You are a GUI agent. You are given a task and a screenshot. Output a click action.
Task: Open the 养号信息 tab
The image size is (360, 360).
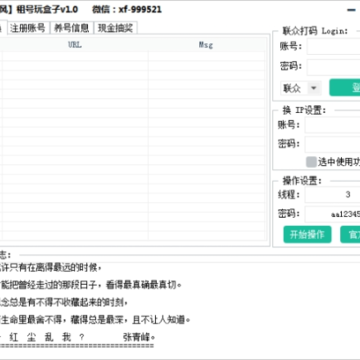click(72, 28)
